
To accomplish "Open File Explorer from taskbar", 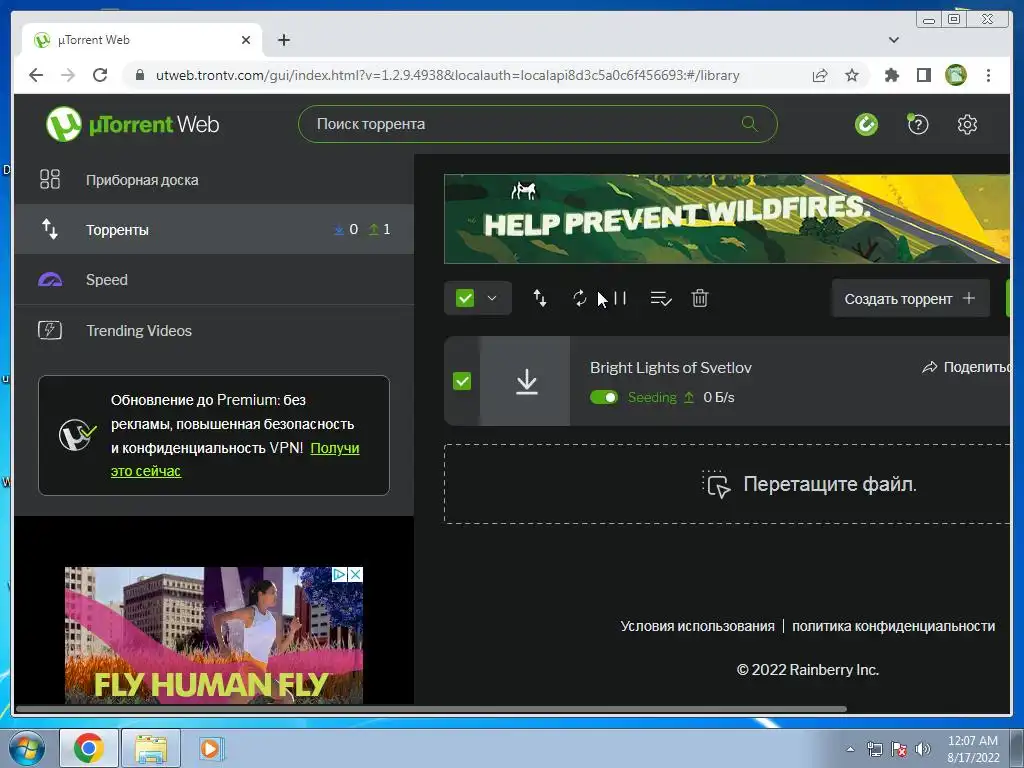I will 150,748.
